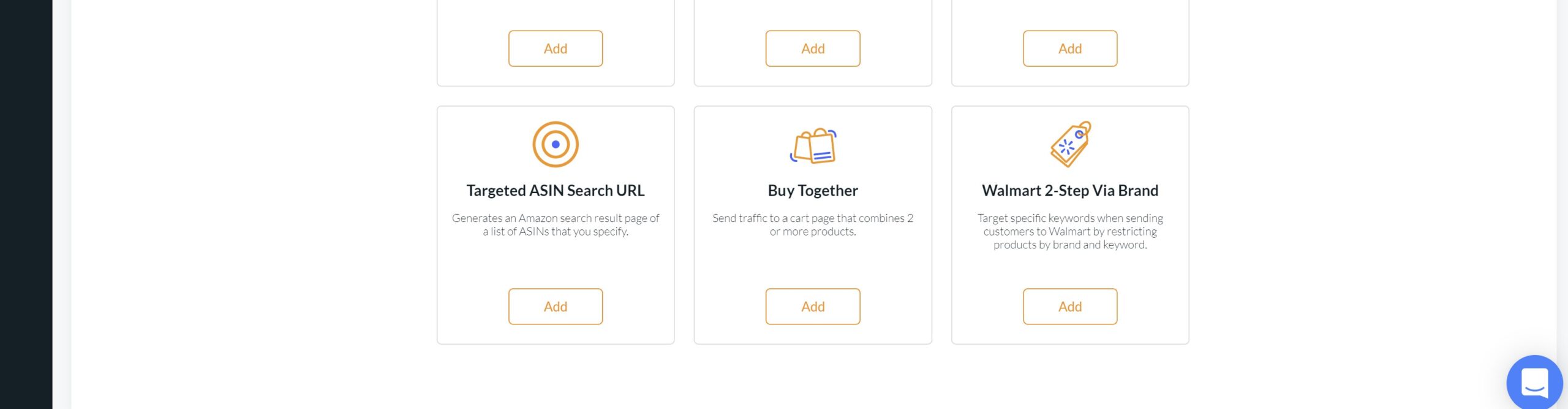Click the page's right vertical scrollbar
Viewport: 1568px width, 409px height.
1562,184
